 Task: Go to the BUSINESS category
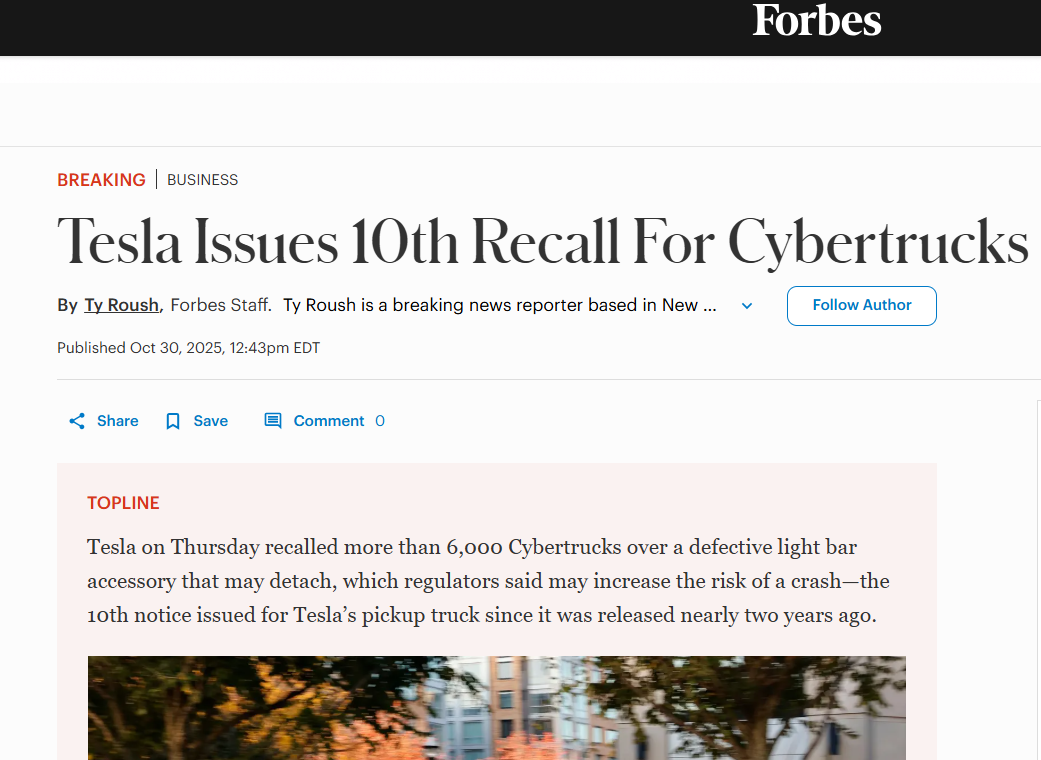pyautogui.click(x=202, y=180)
